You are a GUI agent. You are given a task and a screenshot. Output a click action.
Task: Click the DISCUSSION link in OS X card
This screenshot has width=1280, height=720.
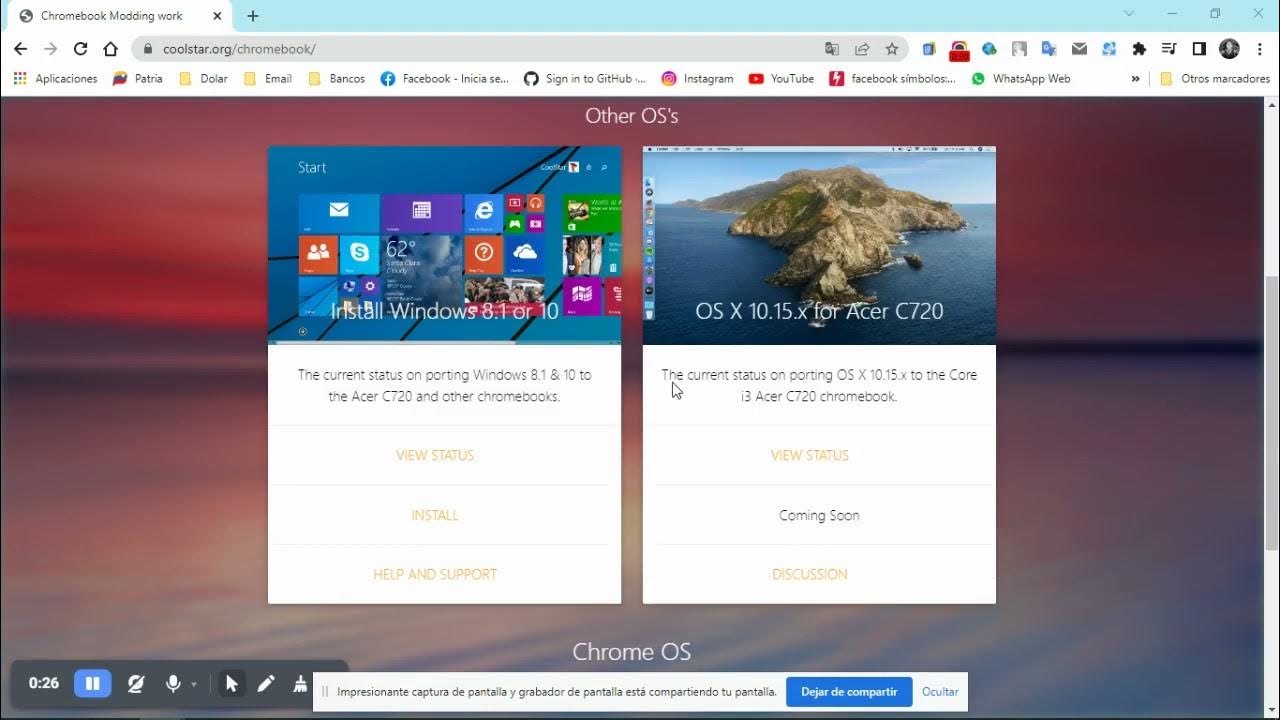810,574
